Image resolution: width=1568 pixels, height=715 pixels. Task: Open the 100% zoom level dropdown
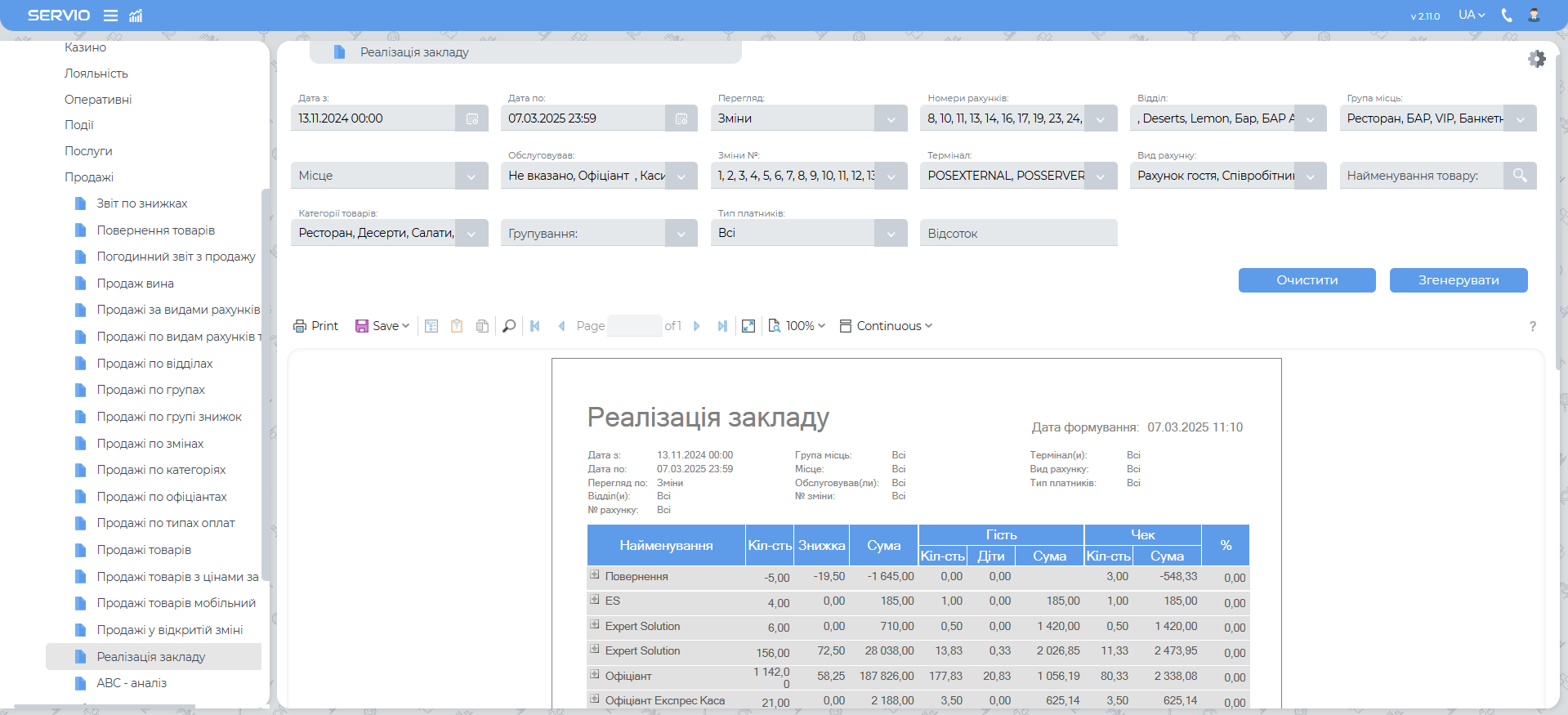pos(797,326)
